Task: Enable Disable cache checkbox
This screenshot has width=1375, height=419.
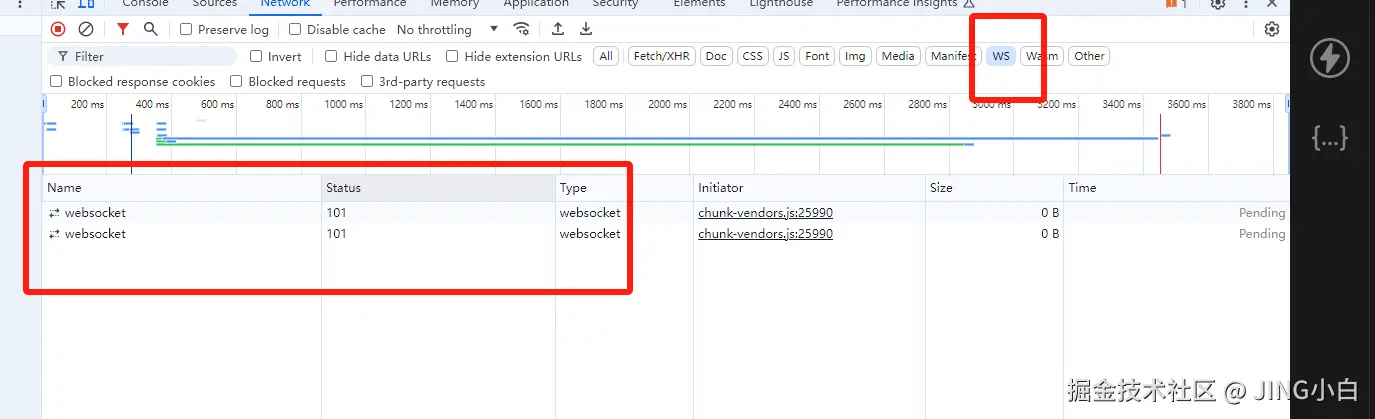Action: [295, 29]
